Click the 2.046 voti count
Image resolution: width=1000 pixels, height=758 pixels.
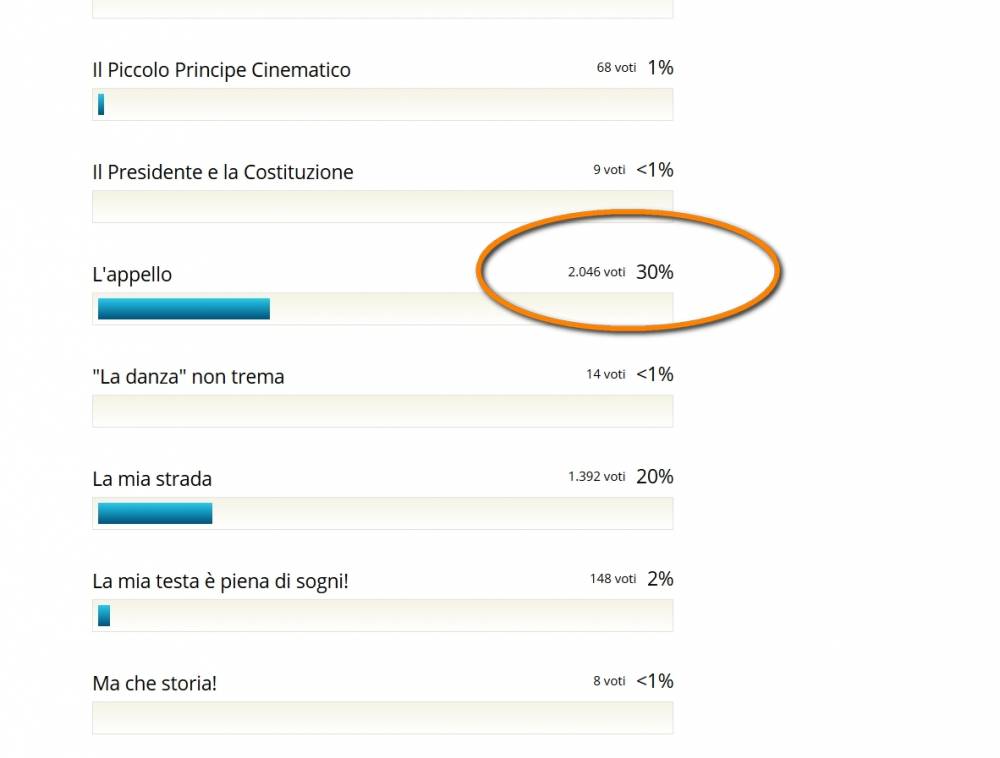[x=596, y=272]
